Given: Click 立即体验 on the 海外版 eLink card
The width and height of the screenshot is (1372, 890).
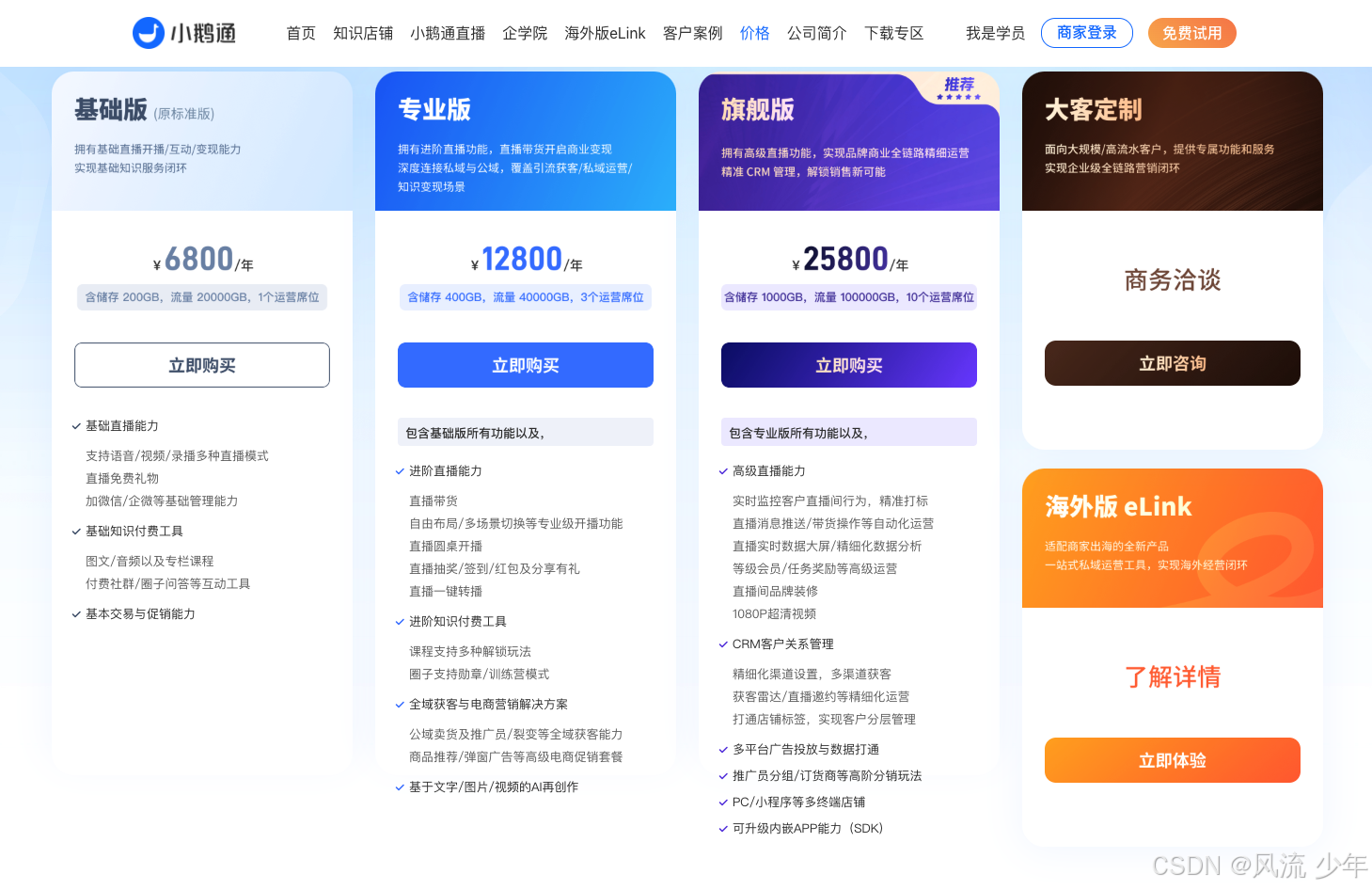Looking at the screenshot, I should point(1173,760).
